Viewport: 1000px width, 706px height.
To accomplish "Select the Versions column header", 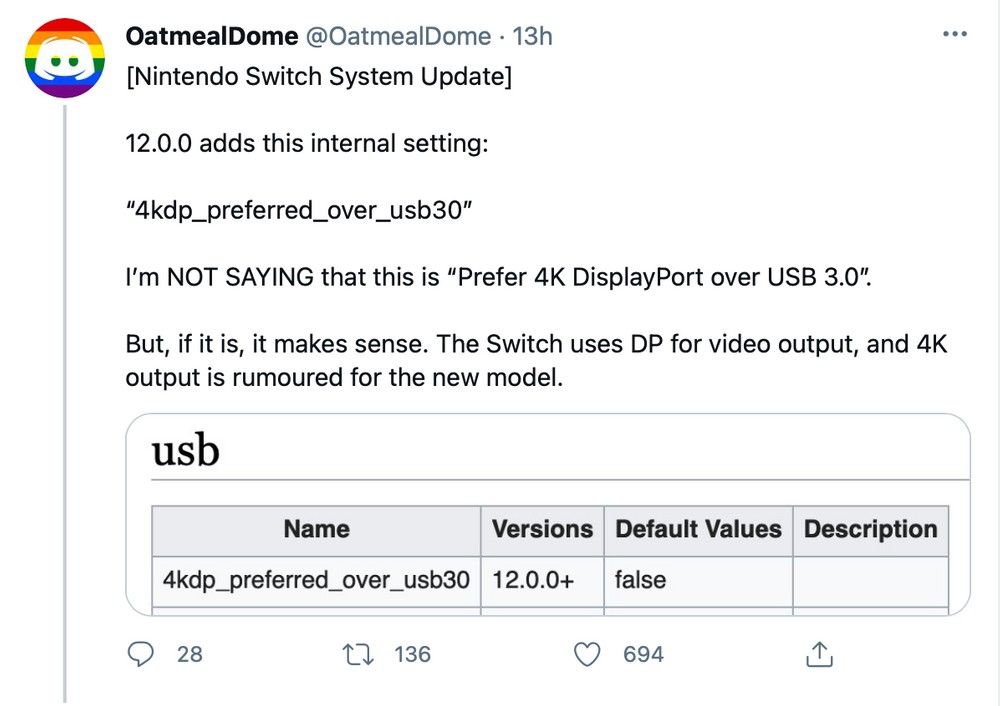I will 542,530.
